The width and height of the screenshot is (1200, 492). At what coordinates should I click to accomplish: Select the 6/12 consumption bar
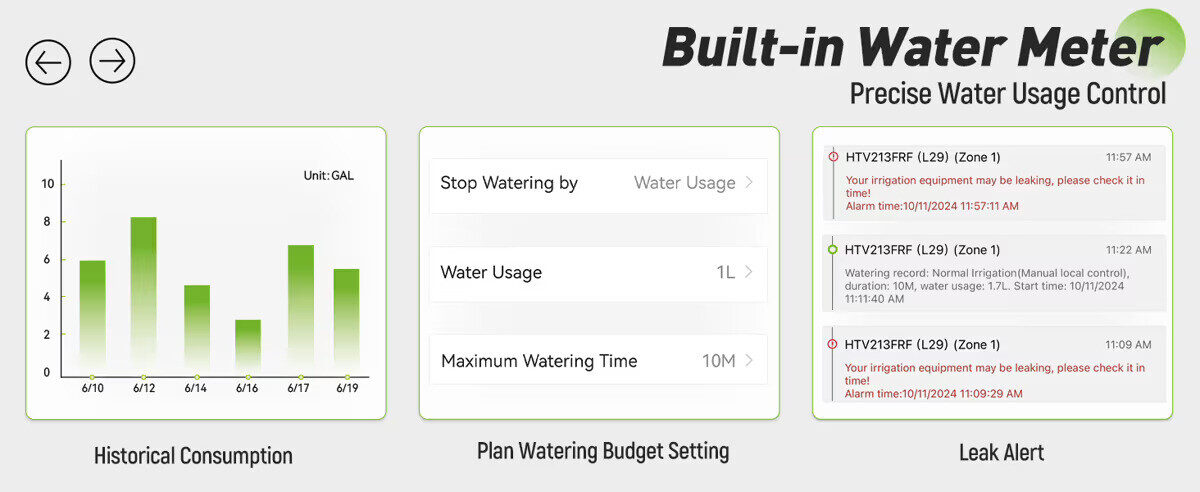144,295
